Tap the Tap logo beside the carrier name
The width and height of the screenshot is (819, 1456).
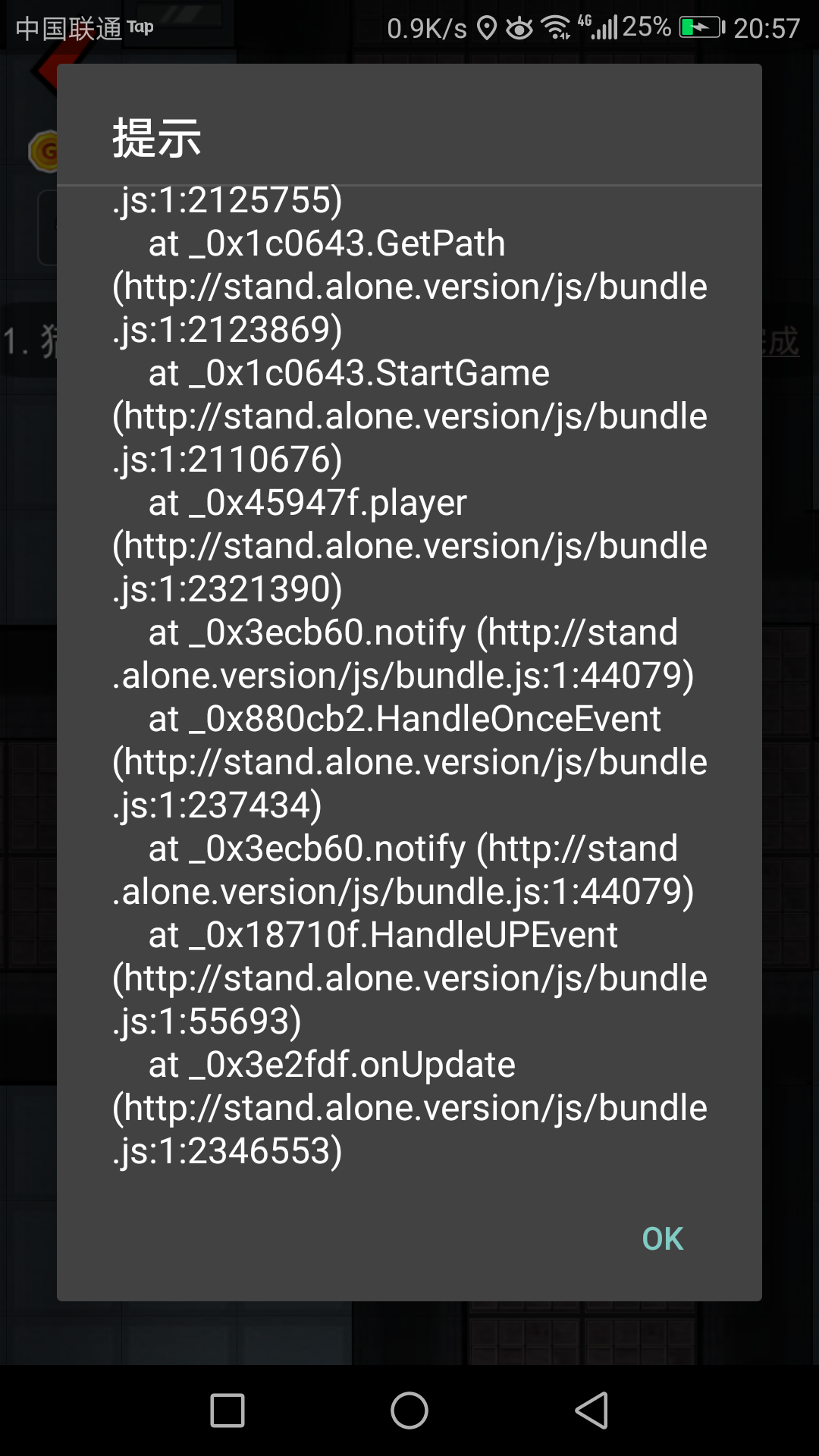(140, 27)
